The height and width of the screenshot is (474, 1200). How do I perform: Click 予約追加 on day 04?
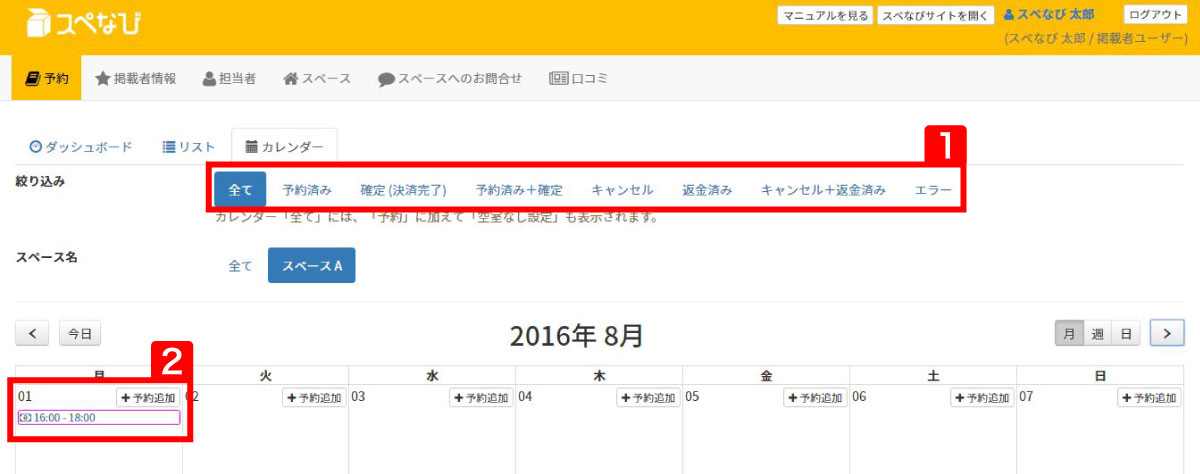click(x=648, y=398)
